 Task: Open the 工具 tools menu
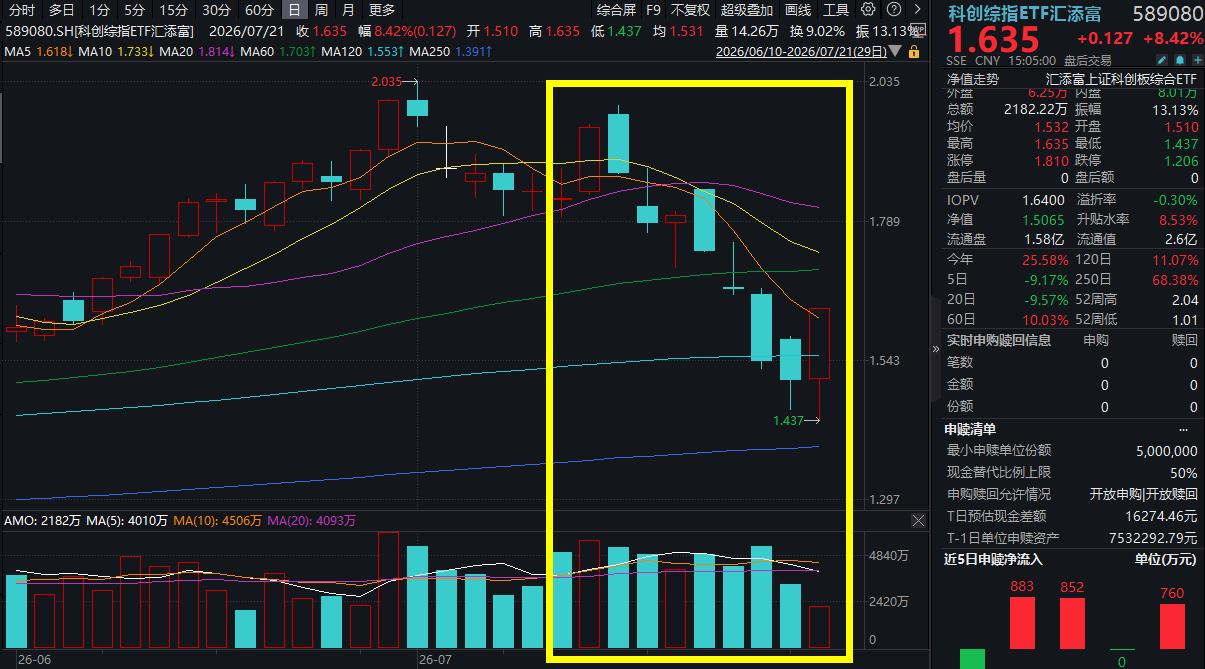(x=836, y=10)
